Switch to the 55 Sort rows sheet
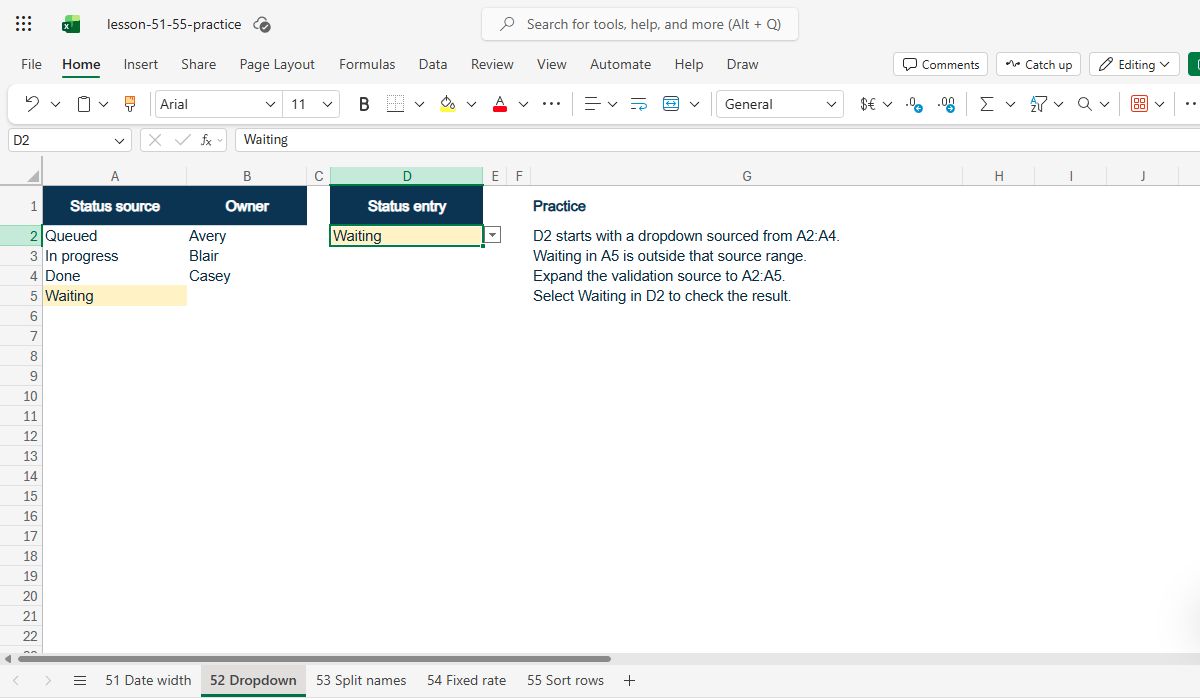 [565, 680]
